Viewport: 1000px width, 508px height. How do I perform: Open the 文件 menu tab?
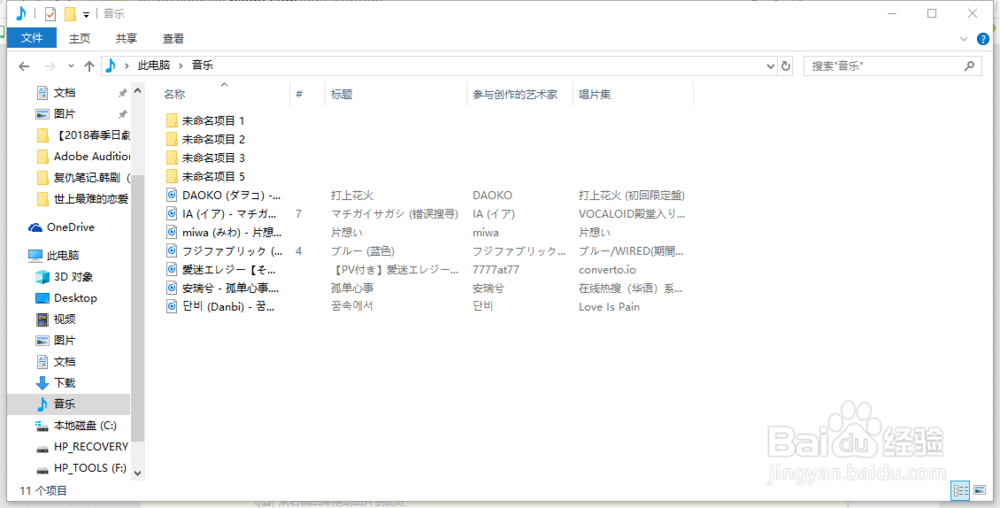pyautogui.click(x=32, y=38)
